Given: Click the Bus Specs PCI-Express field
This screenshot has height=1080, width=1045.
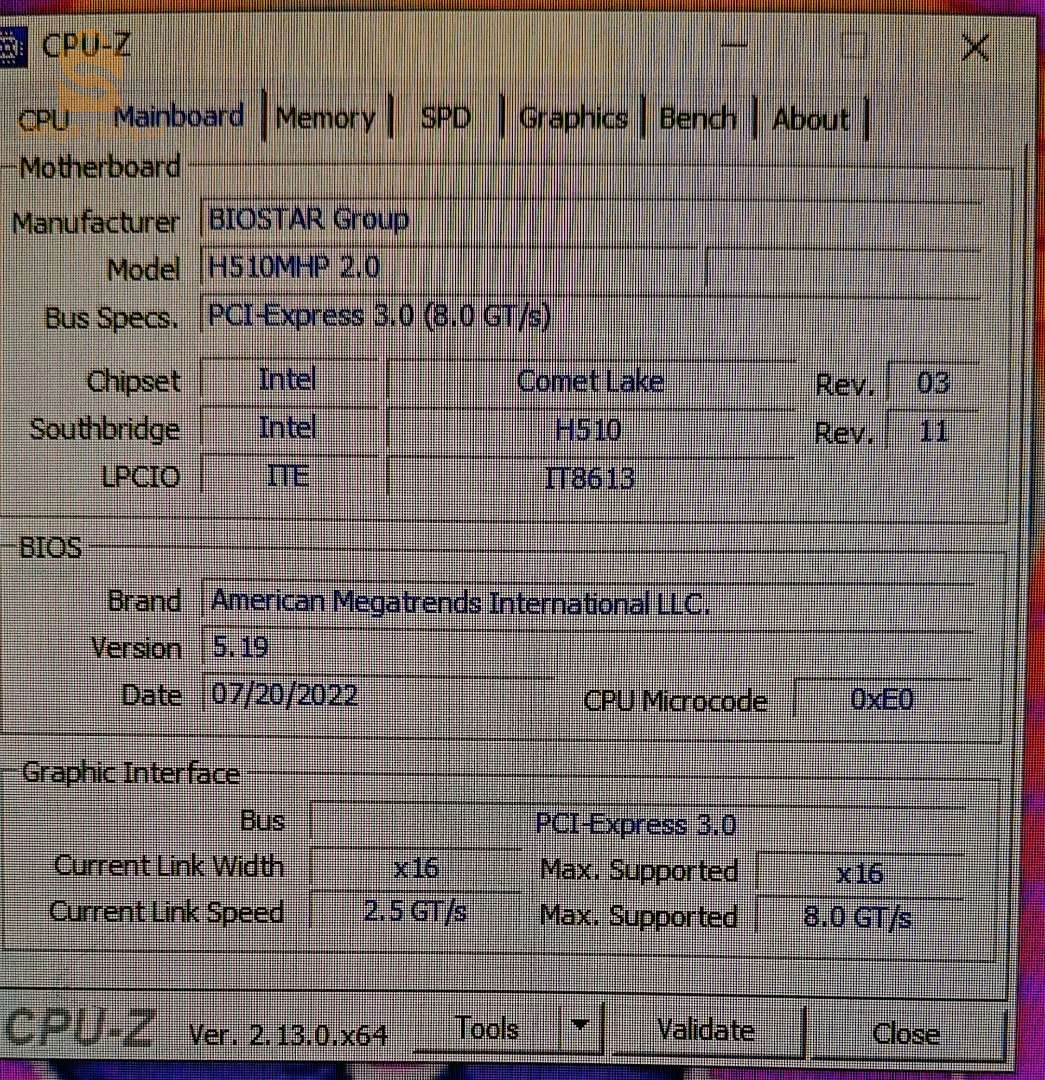Looking at the screenshot, I should (x=590, y=317).
